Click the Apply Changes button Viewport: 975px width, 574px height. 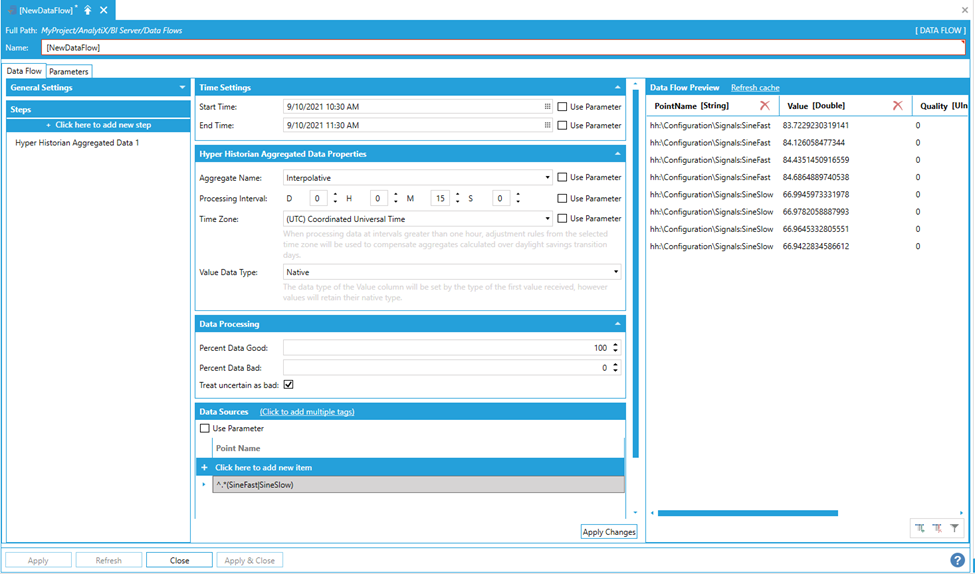coord(609,532)
